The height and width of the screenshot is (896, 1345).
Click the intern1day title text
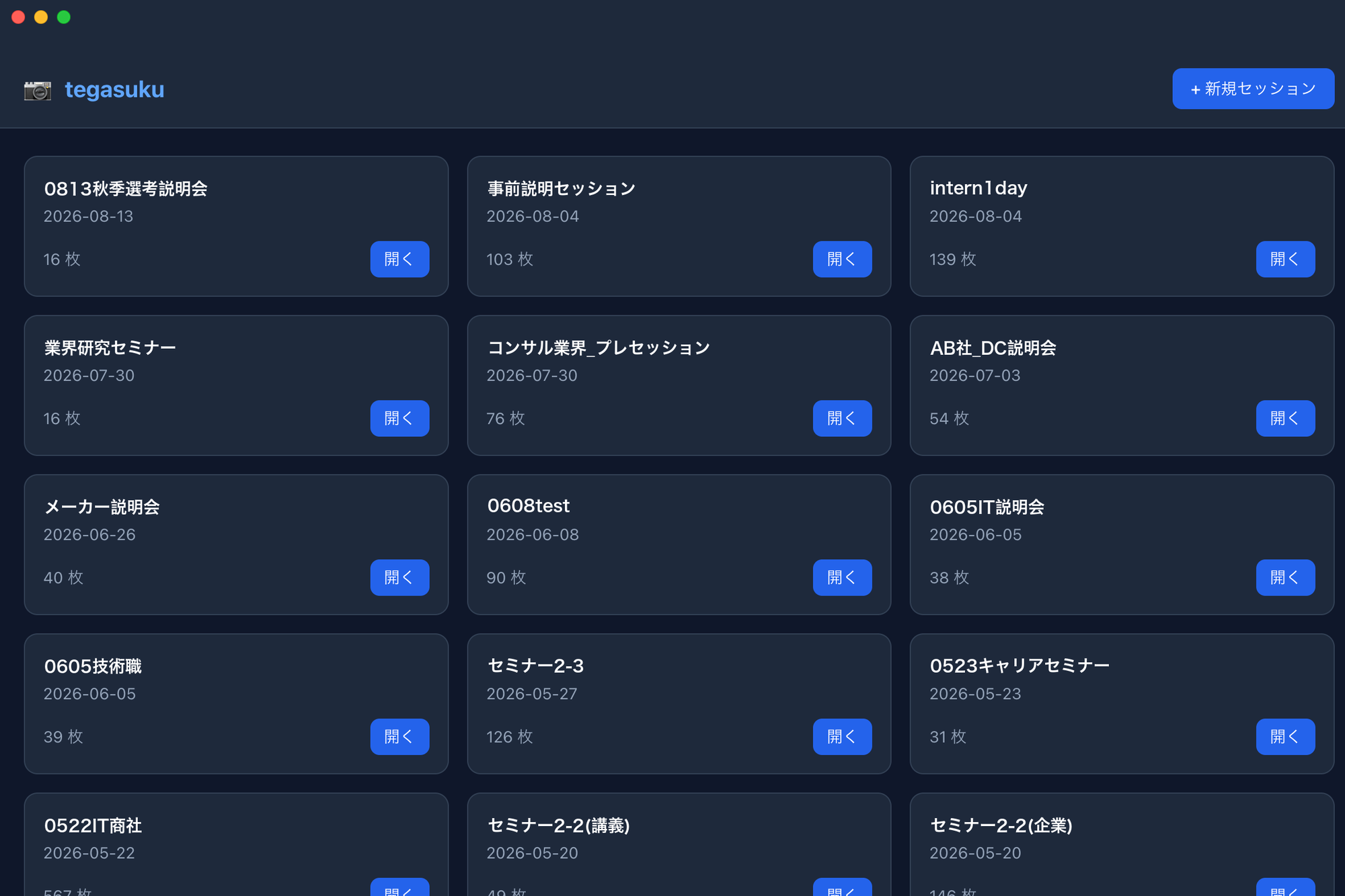[978, 188]
